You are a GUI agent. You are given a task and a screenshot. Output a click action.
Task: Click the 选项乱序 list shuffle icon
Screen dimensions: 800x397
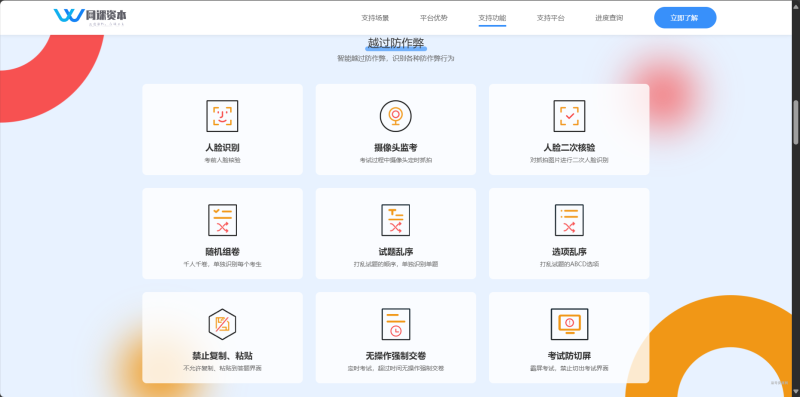(x=569, y=220)
